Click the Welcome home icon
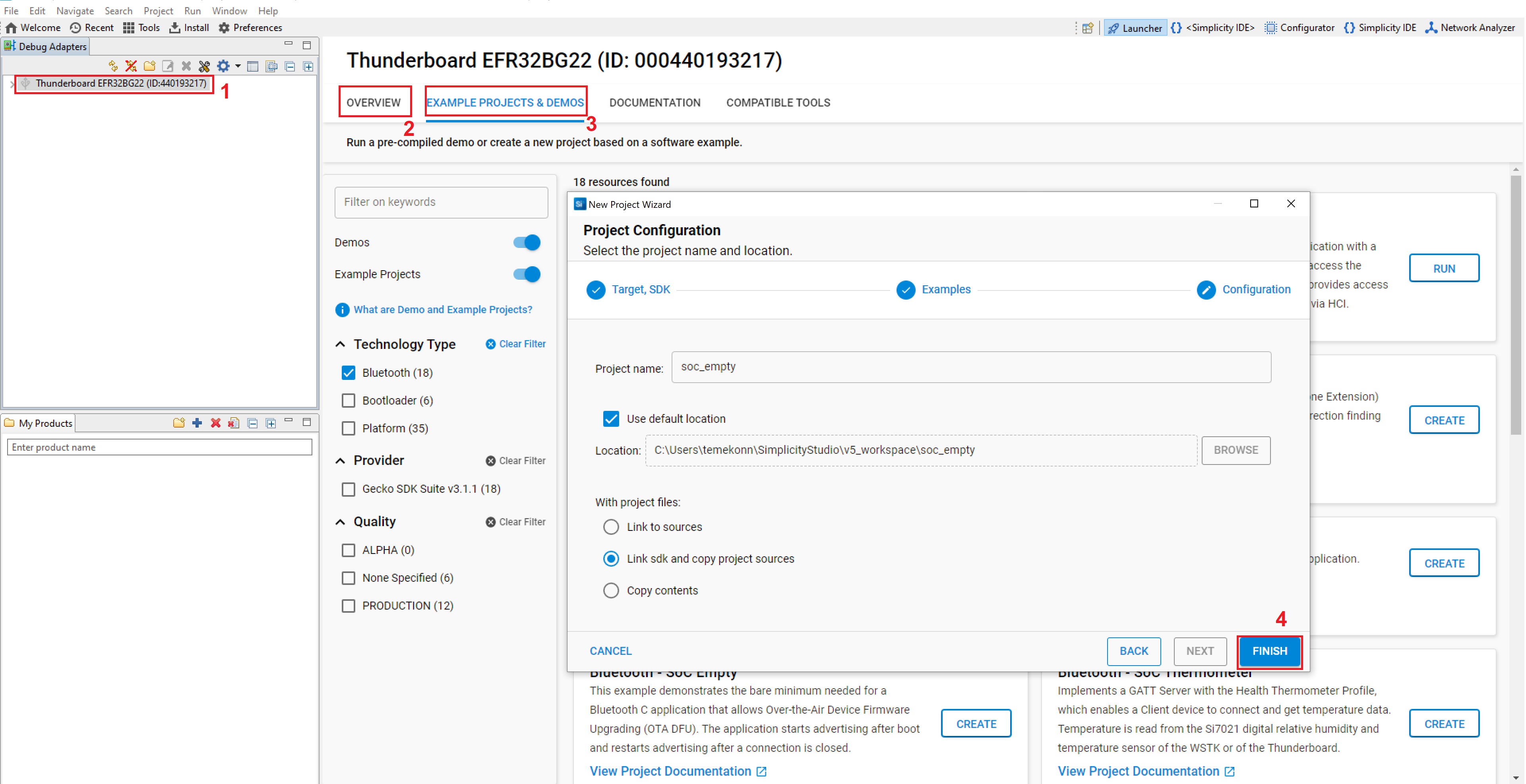 (11, 27)
